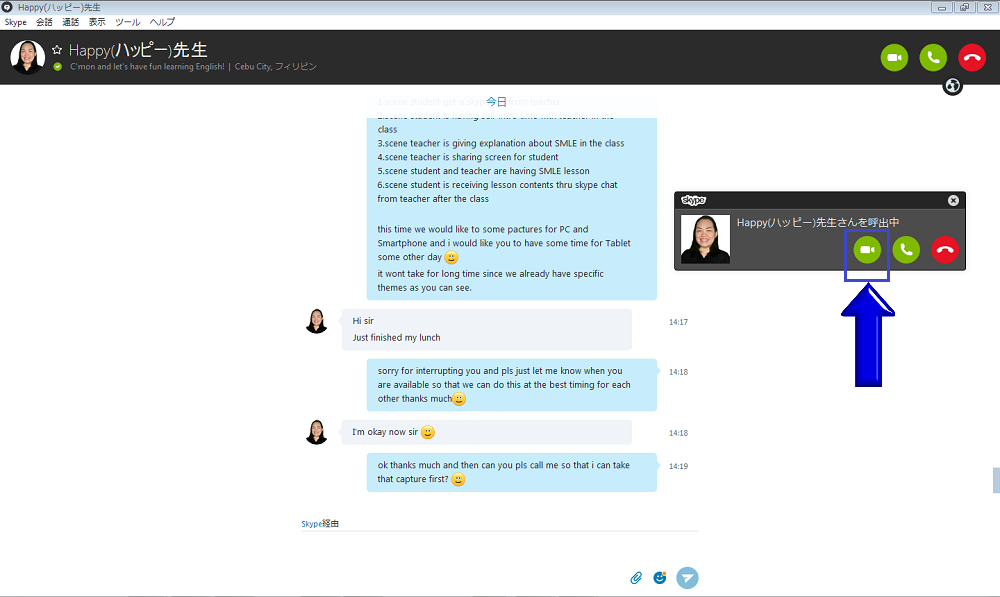
Task: Open the 会話 menu
Action: [44, 22]
